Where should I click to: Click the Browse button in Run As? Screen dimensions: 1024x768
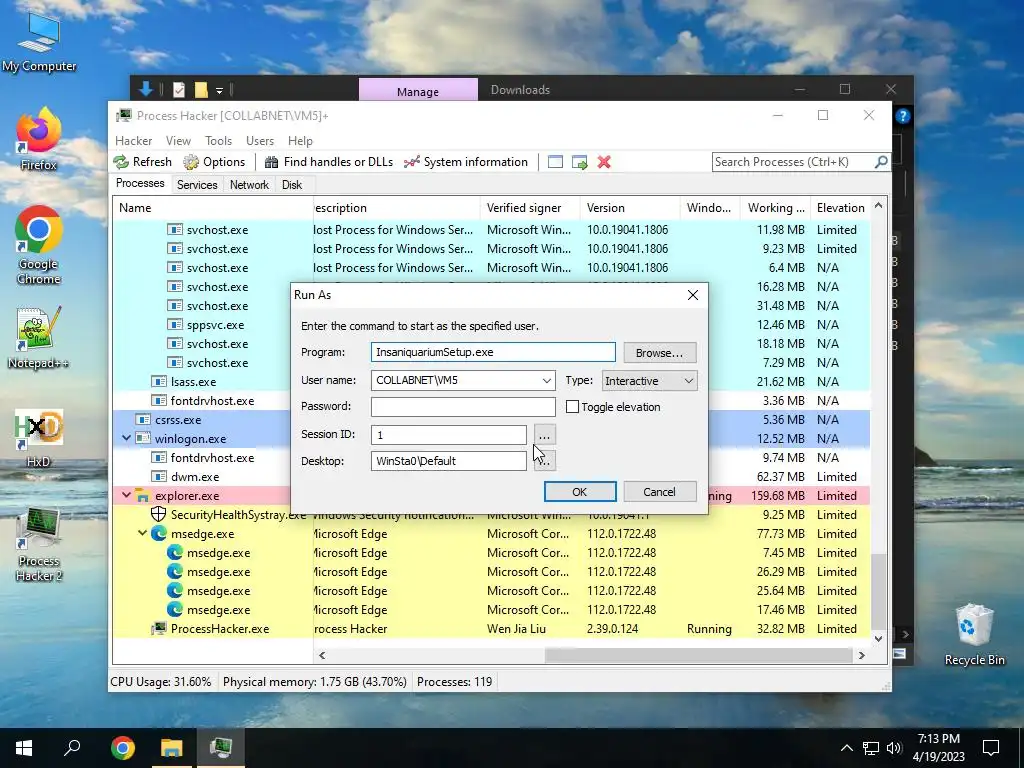click(660, 353)
